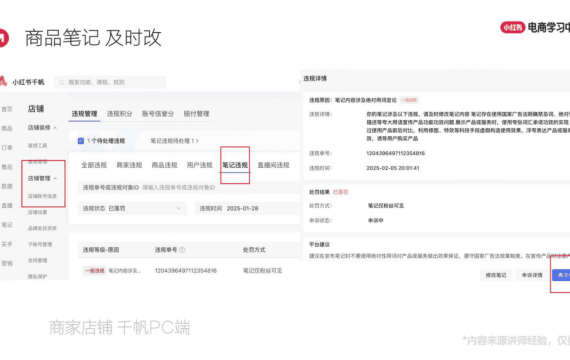
Task: Click the 修改笔记 button
Action: tap(496, 275)
